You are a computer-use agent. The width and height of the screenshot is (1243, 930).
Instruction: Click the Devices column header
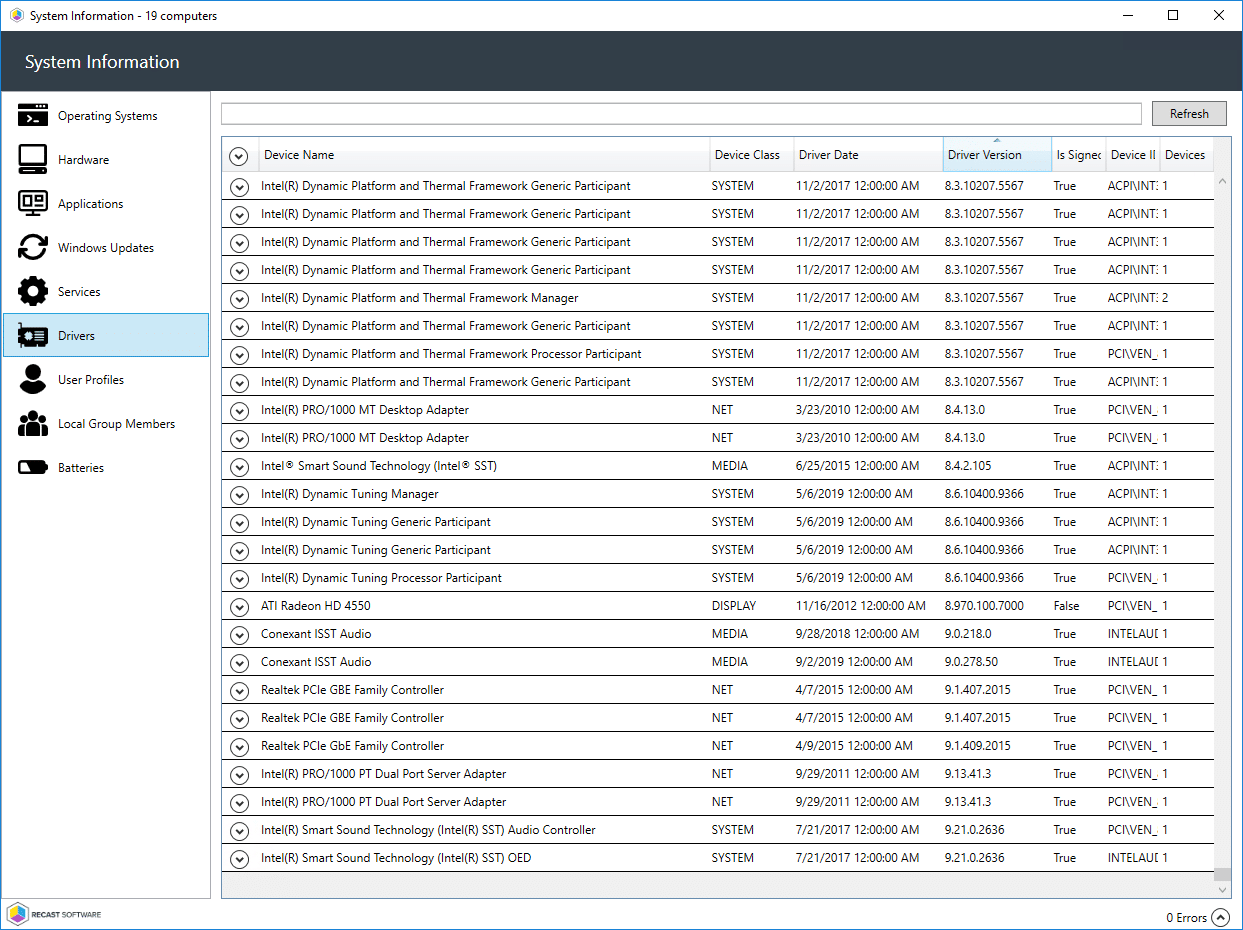click(1187, 155)
